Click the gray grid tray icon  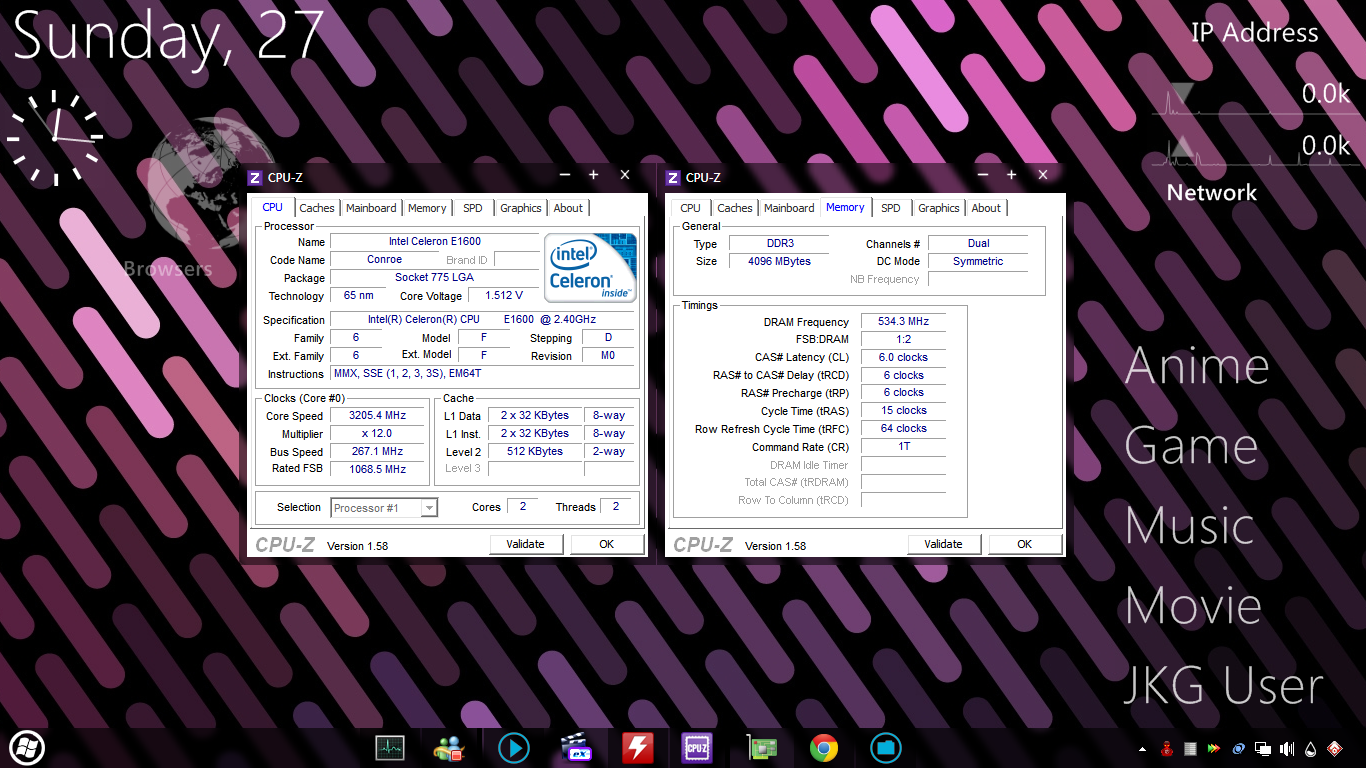(x=1191, y=748)
